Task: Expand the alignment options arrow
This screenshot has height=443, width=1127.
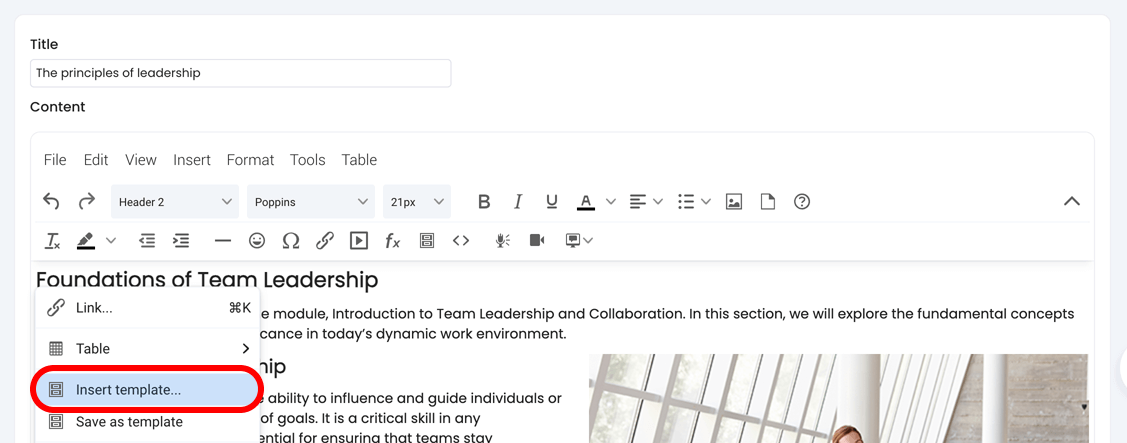Action: 658,202
